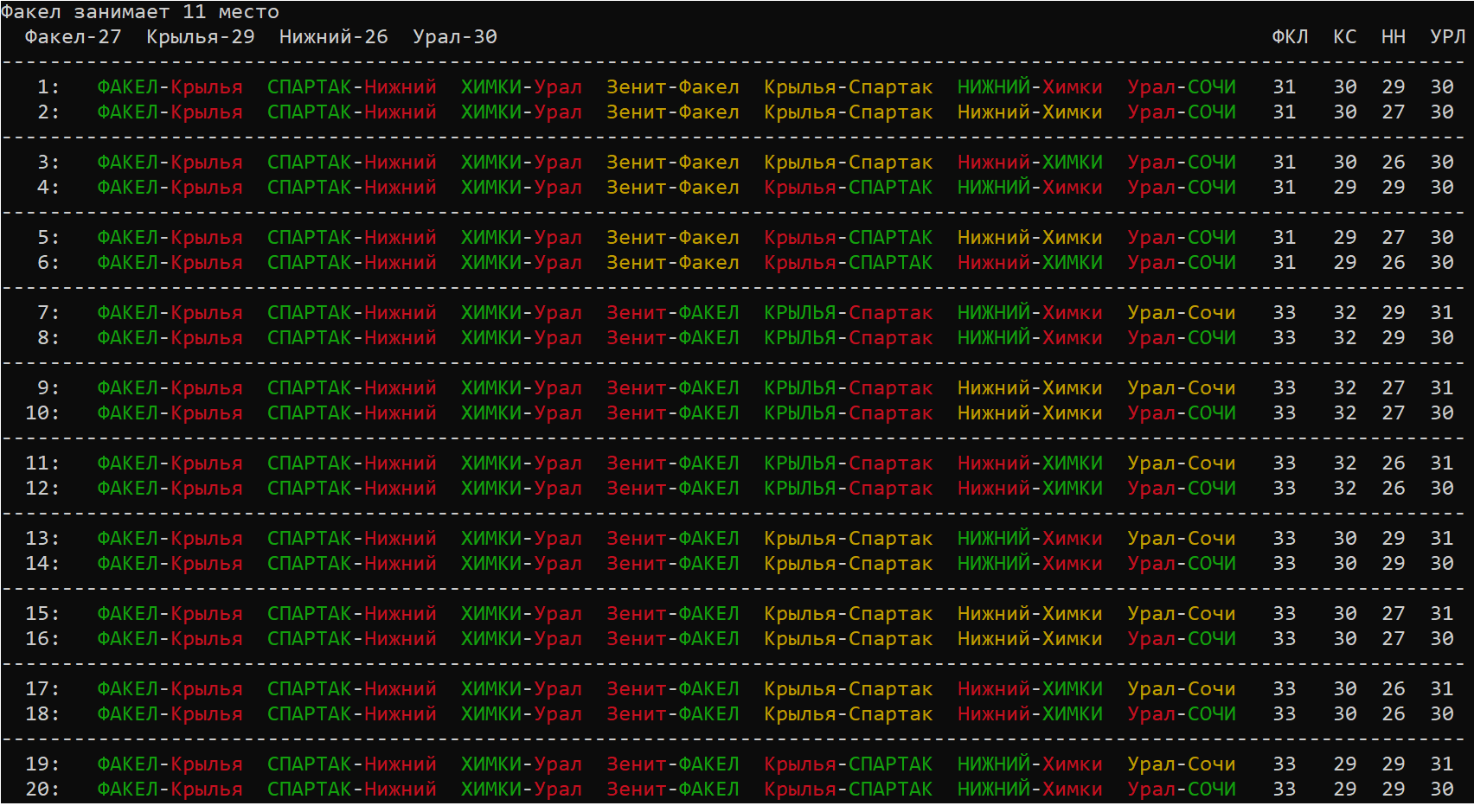
Task: Click the "УРЛ" column header
Action: click(x=1447, y=37)
